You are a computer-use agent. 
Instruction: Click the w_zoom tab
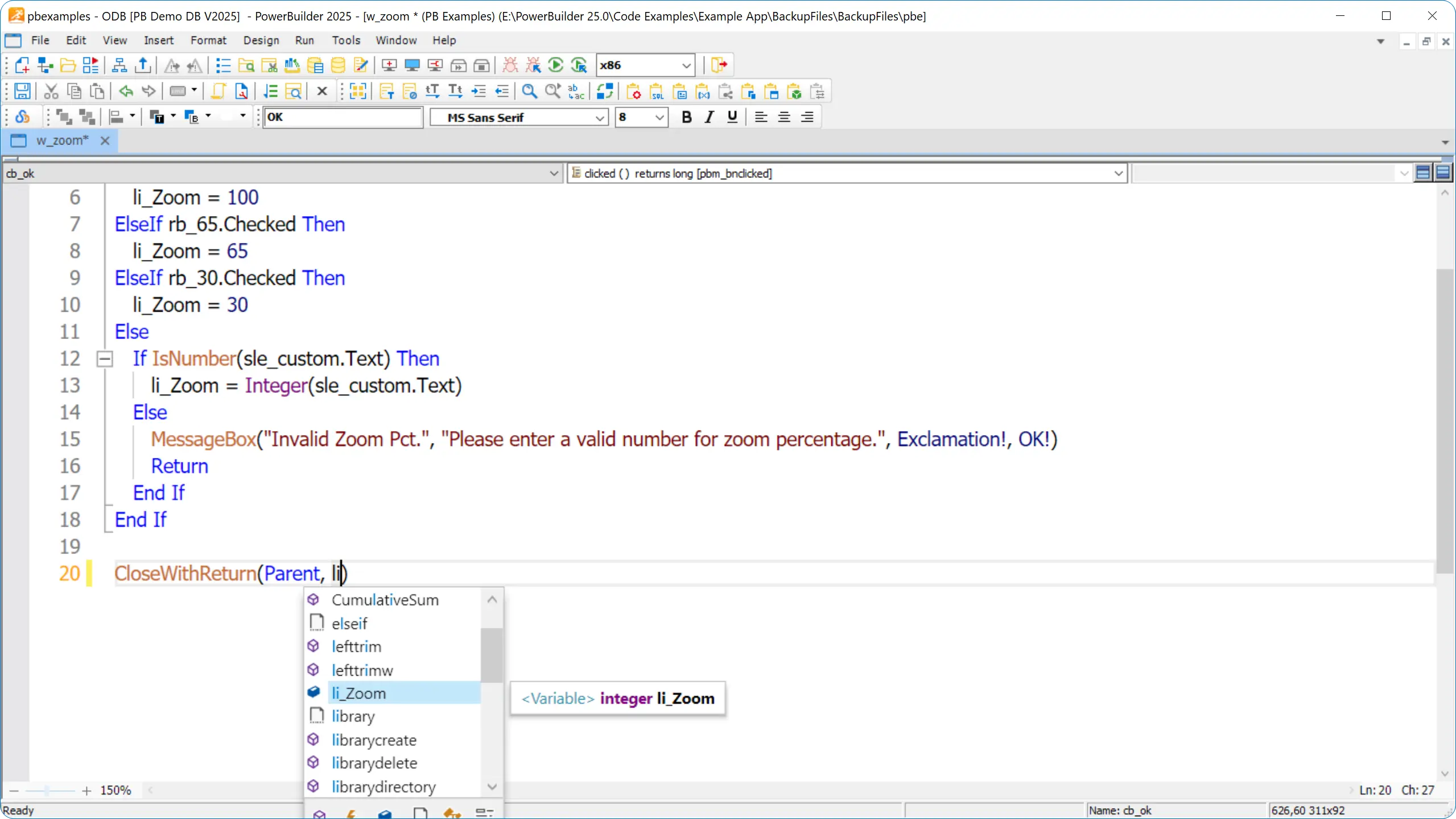point(62,140)
